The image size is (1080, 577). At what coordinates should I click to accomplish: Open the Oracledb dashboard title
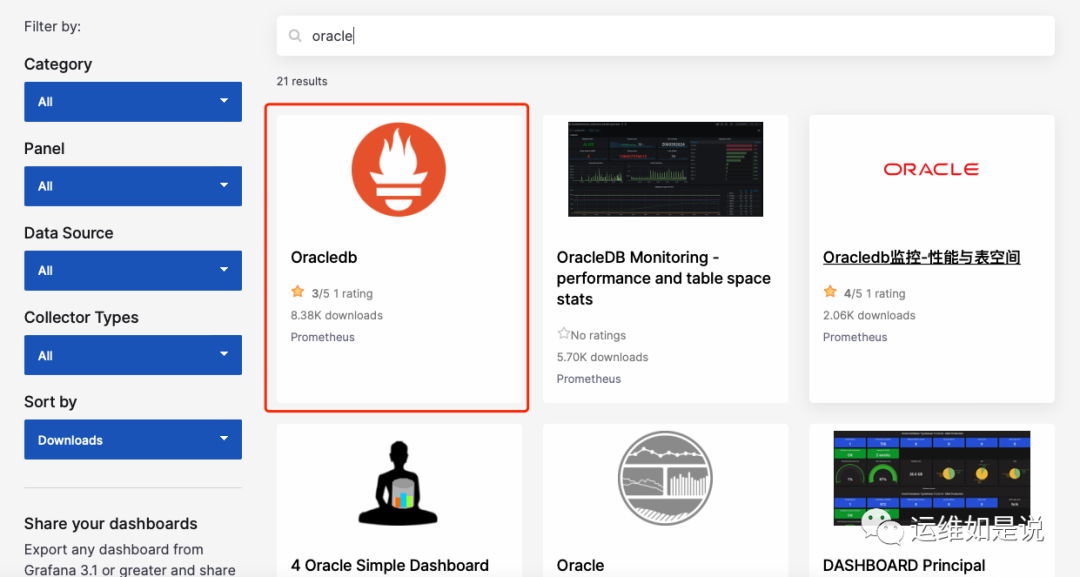[x=324, y=258]
